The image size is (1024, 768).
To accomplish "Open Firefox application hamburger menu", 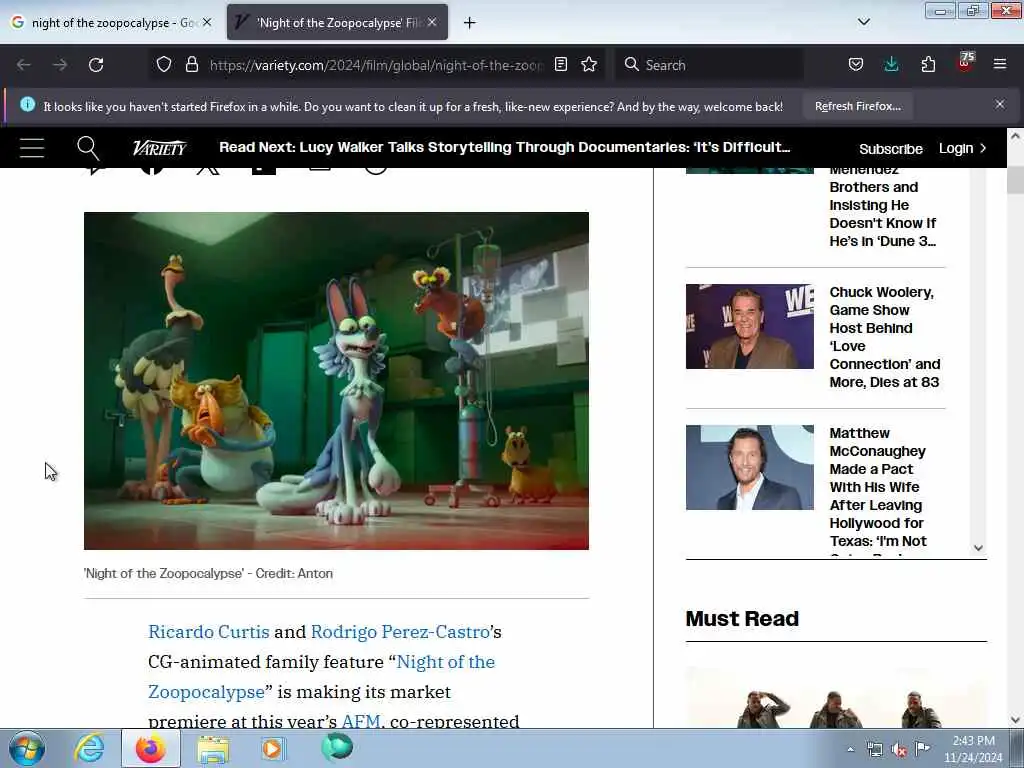I will [x=1000, y=65].
